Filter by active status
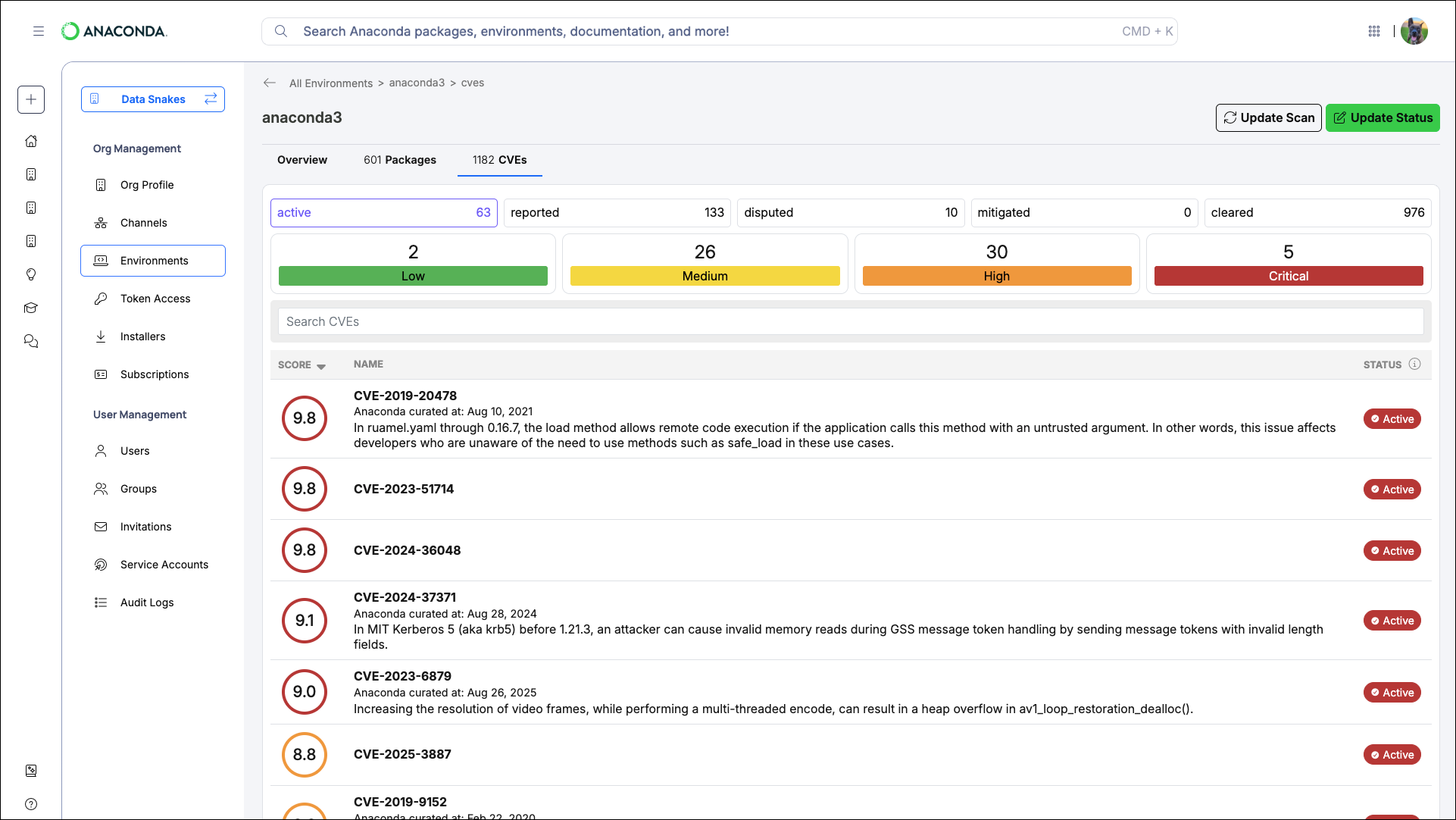The image size is (1456, 820). 384,213
